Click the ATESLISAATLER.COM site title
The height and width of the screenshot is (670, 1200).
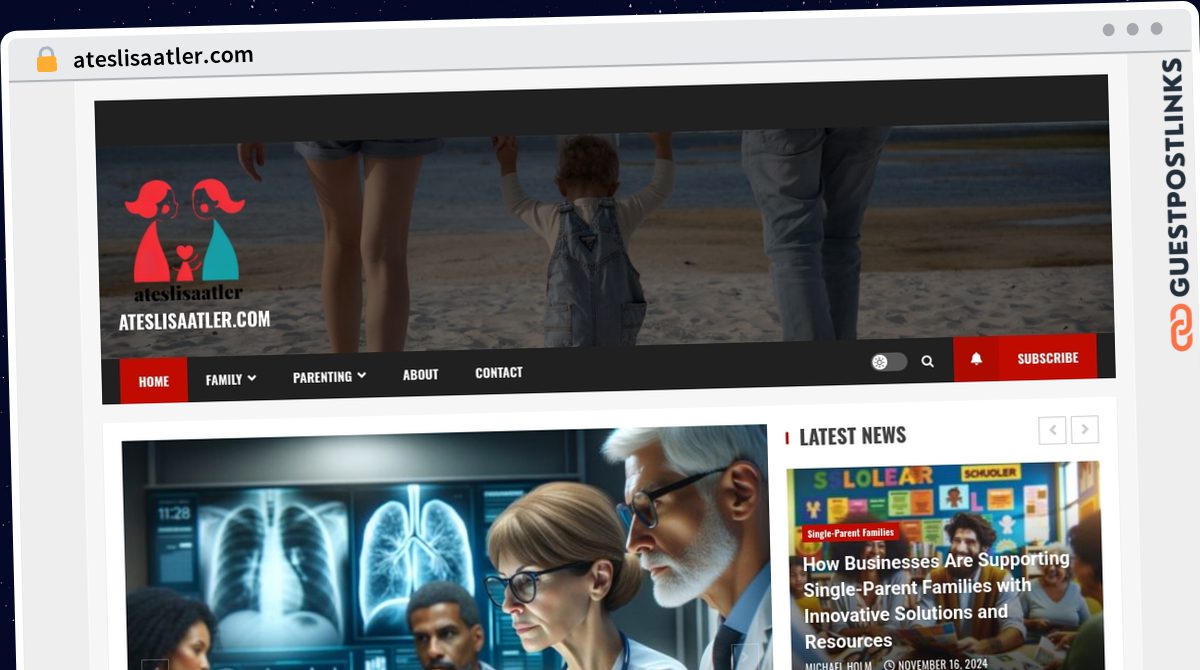click(x=194, y=321)
